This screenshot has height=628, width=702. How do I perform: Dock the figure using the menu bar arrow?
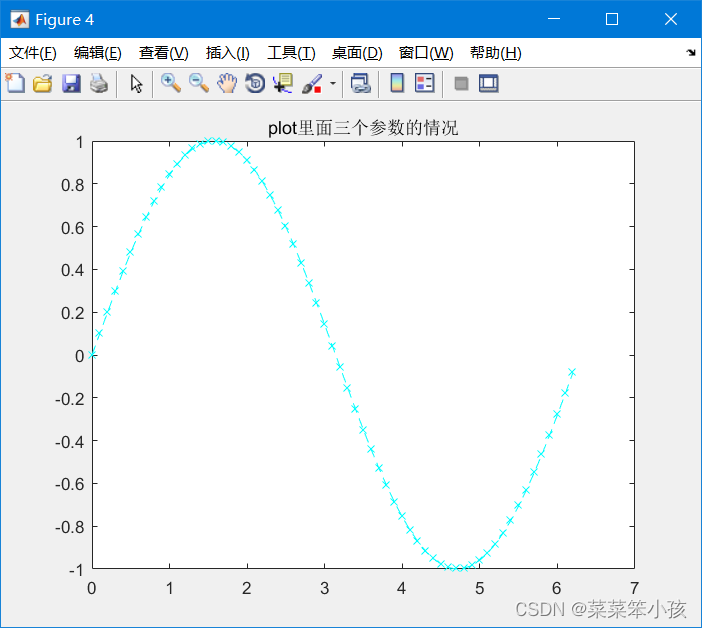[x=691, y=53]
